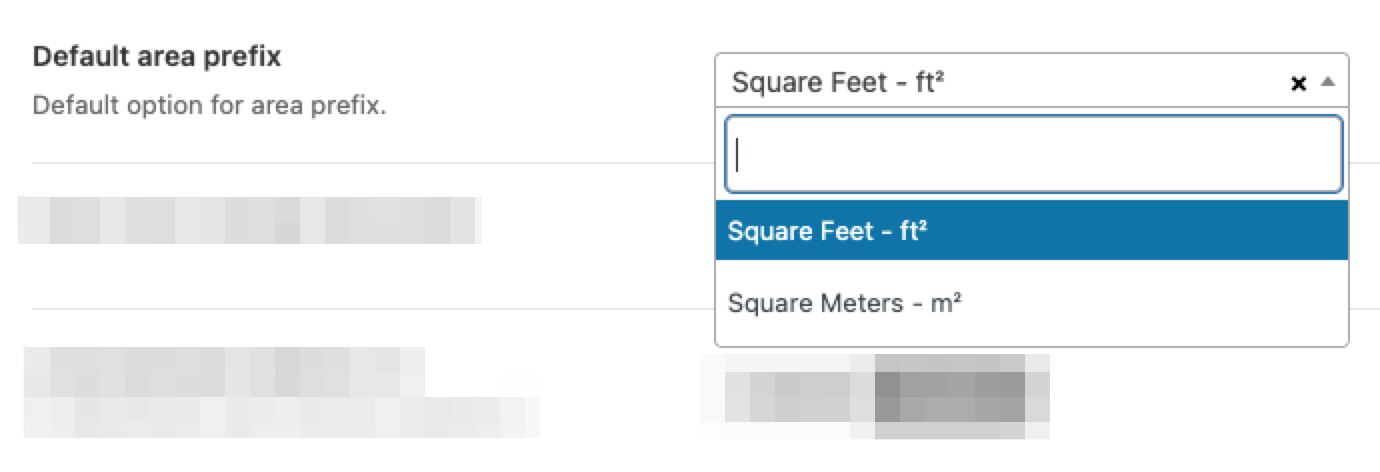Click the selected "Square Feet - ft²" combo box value

(x=838, y=82)
